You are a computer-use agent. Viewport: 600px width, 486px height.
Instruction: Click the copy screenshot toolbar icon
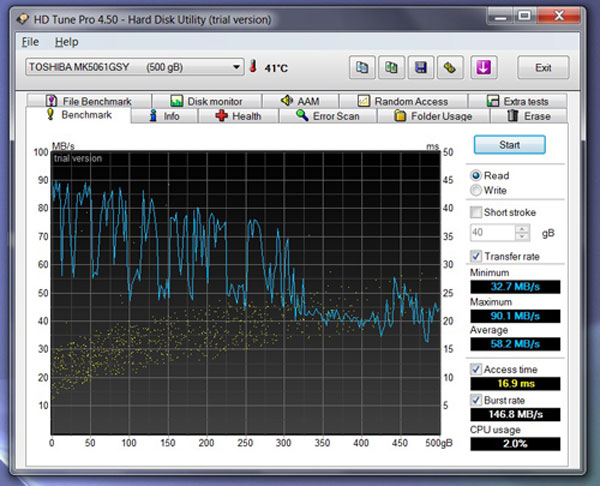pyautogui.click(x=392, y=67)
